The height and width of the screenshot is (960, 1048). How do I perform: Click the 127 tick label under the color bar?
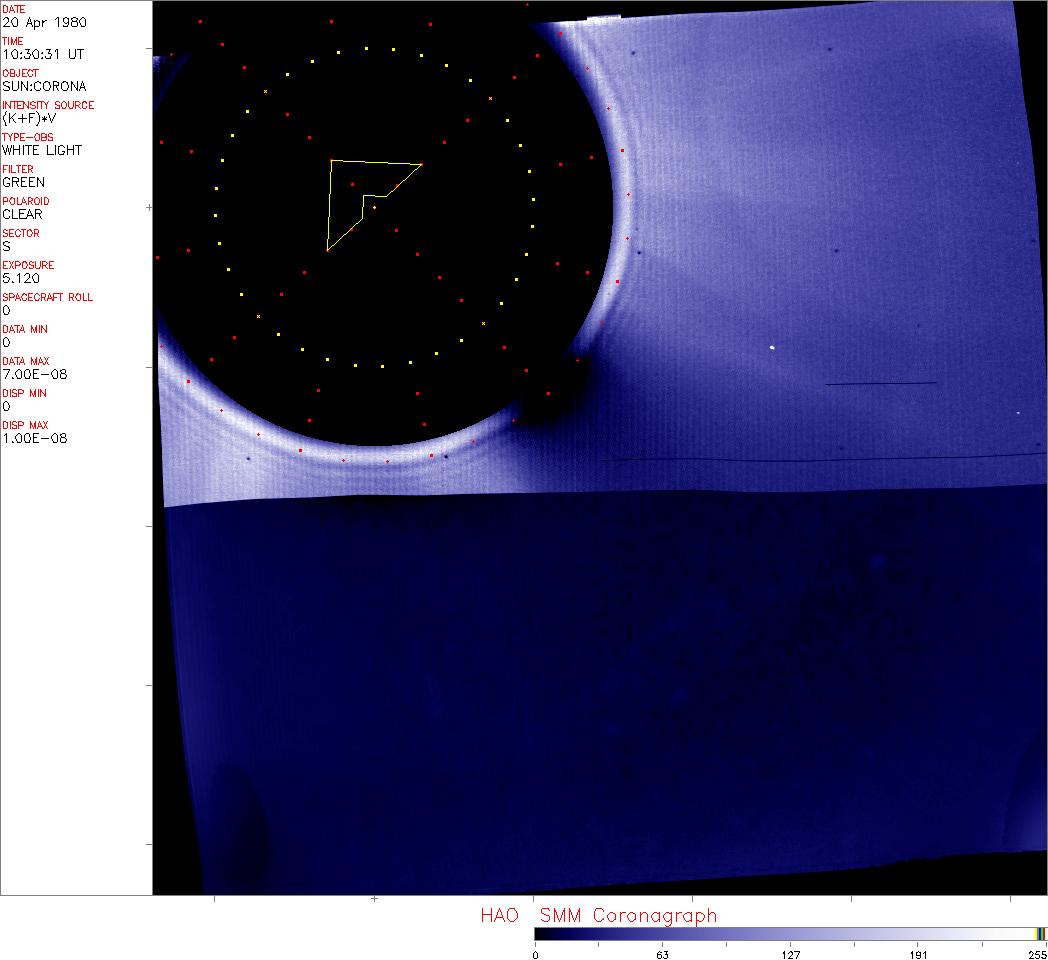pos(791,954)
